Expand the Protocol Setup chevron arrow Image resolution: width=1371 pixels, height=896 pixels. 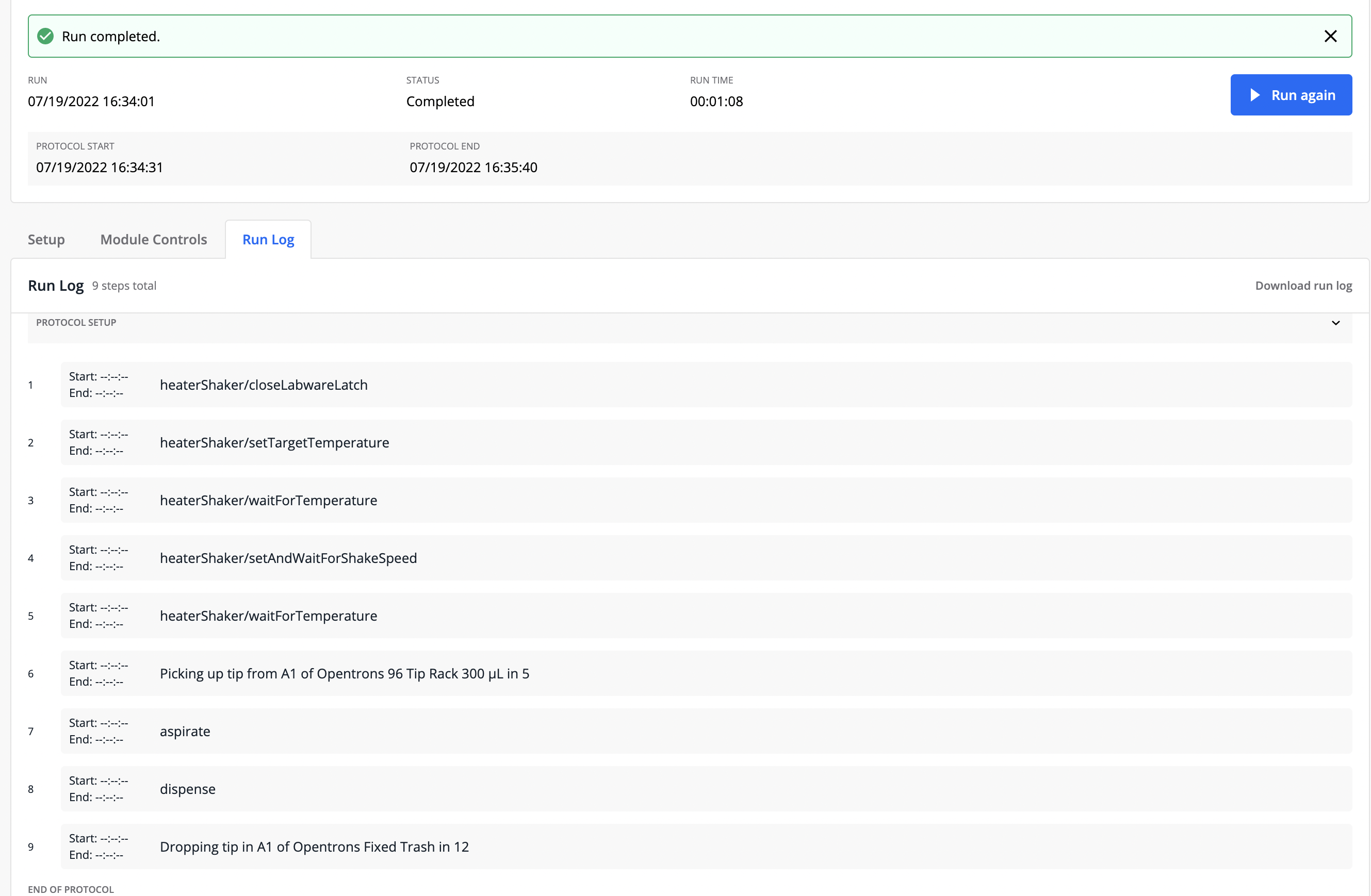coord(1335,323)
